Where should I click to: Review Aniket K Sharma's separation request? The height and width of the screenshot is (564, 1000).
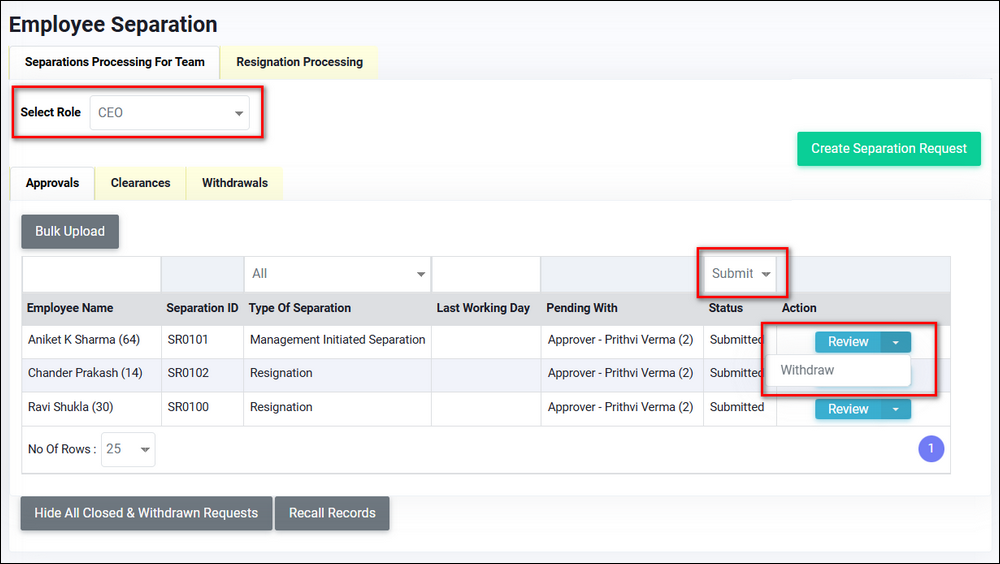[x=847, y=342]
